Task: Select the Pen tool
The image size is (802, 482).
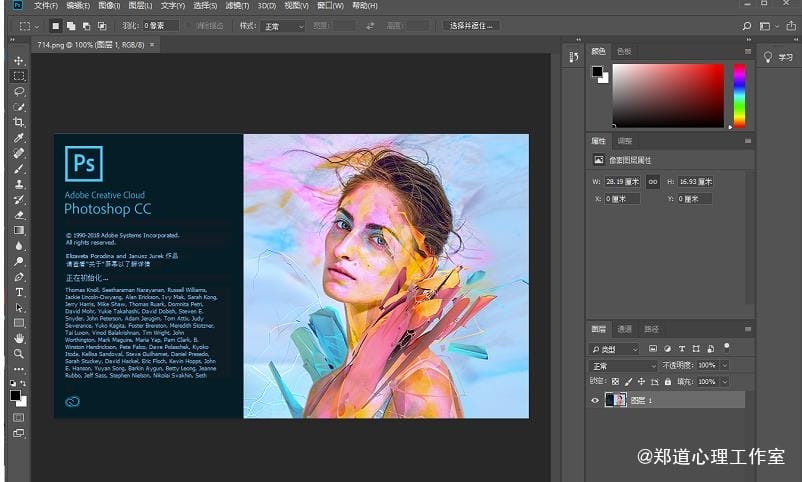Action: coord(19,277)
